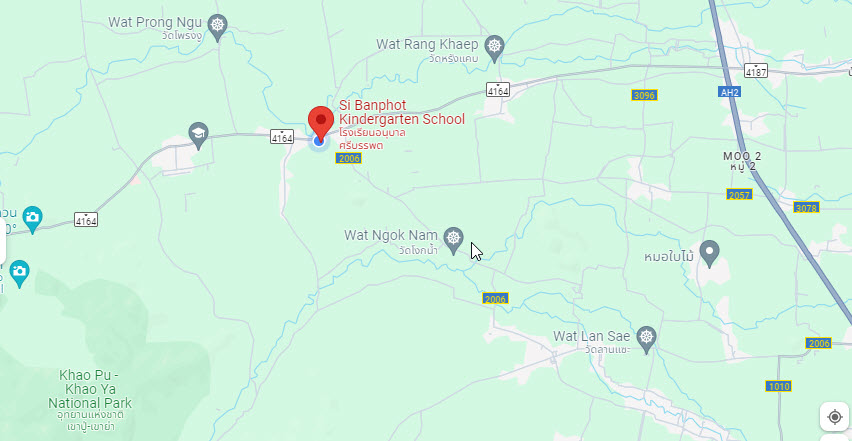Open the Wat Rang Khaep temple marker
Image resolution: width=852 pixels, height=441 pixels.
[494, 47]
